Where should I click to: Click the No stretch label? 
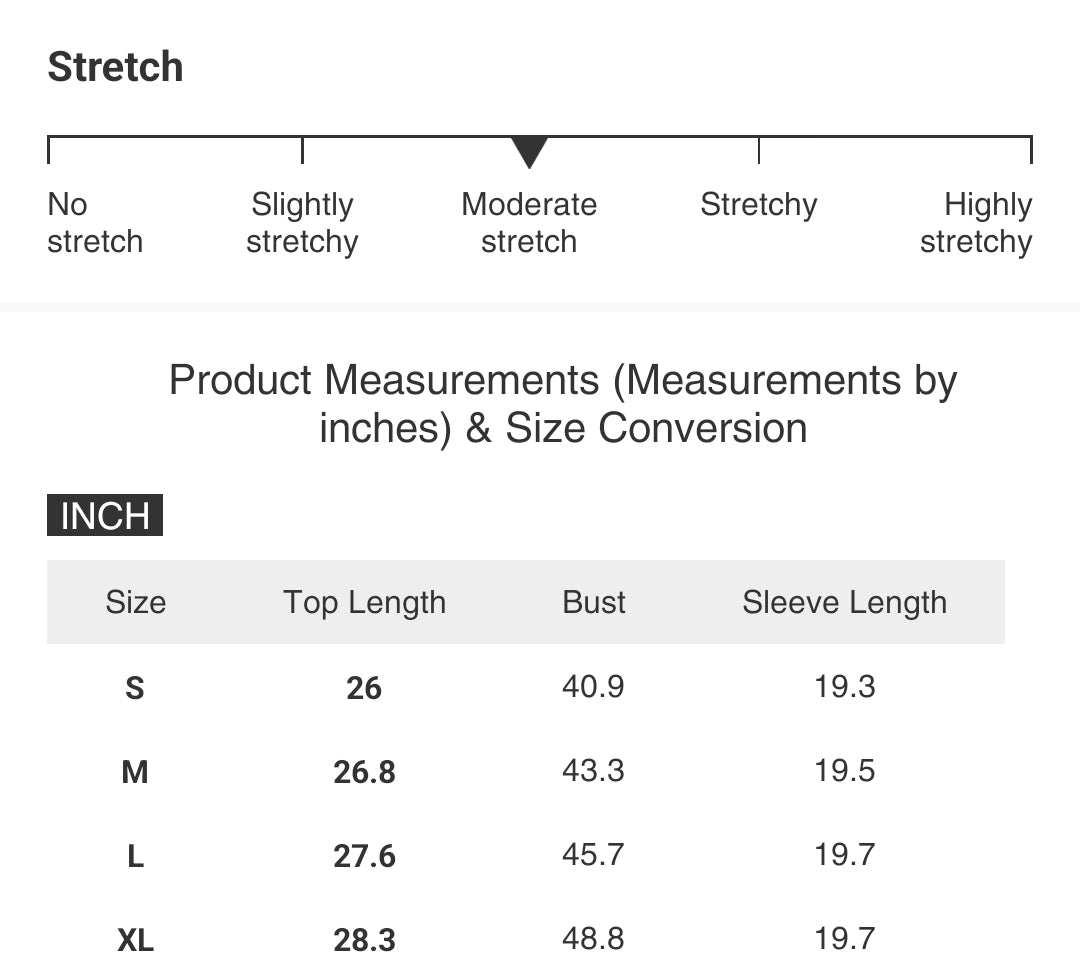click(x=95, y=223)
